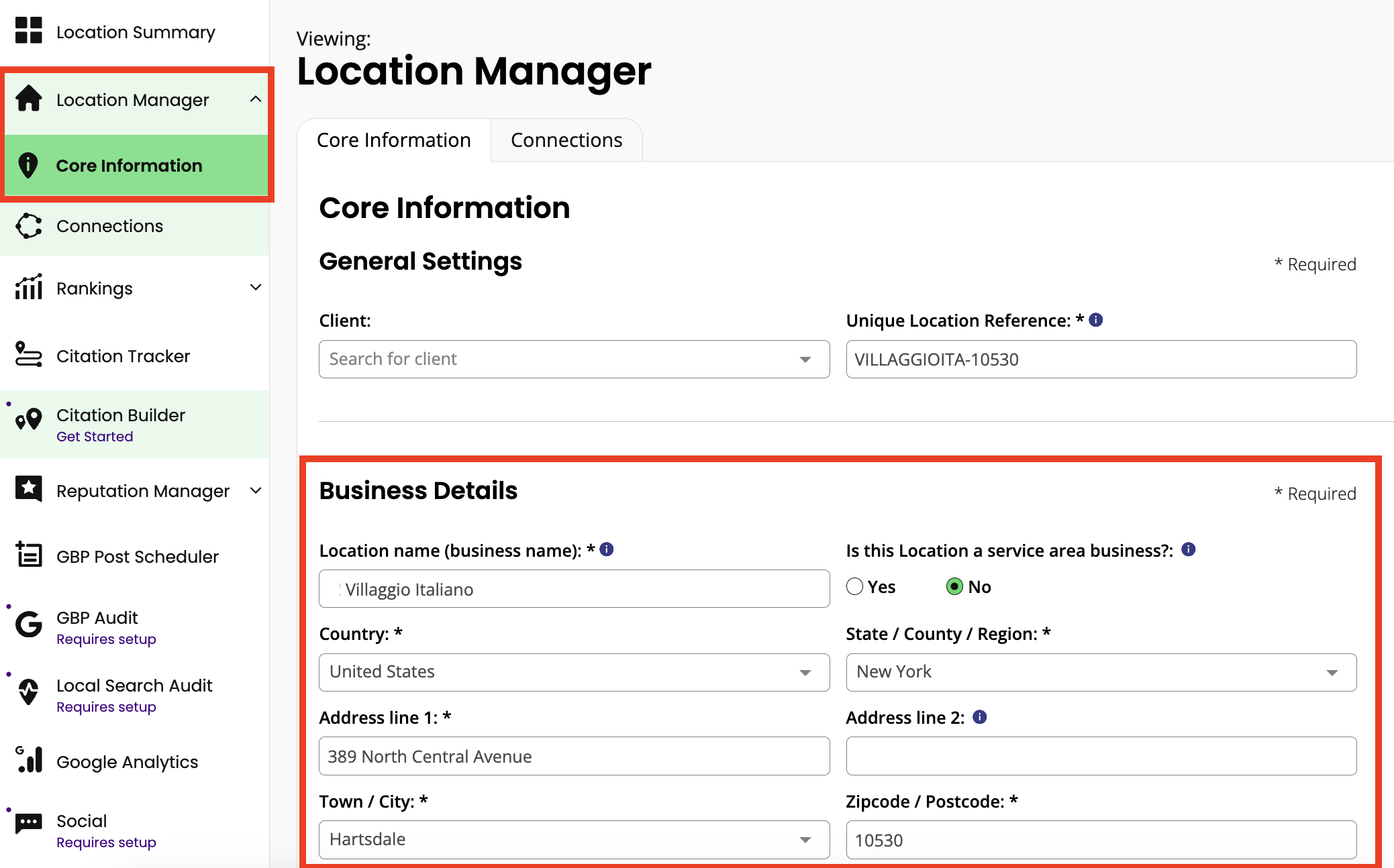Click Get Started under Citation Builder
The height and width of the screenshot is (868, 1394).
(x=95, y=437)
